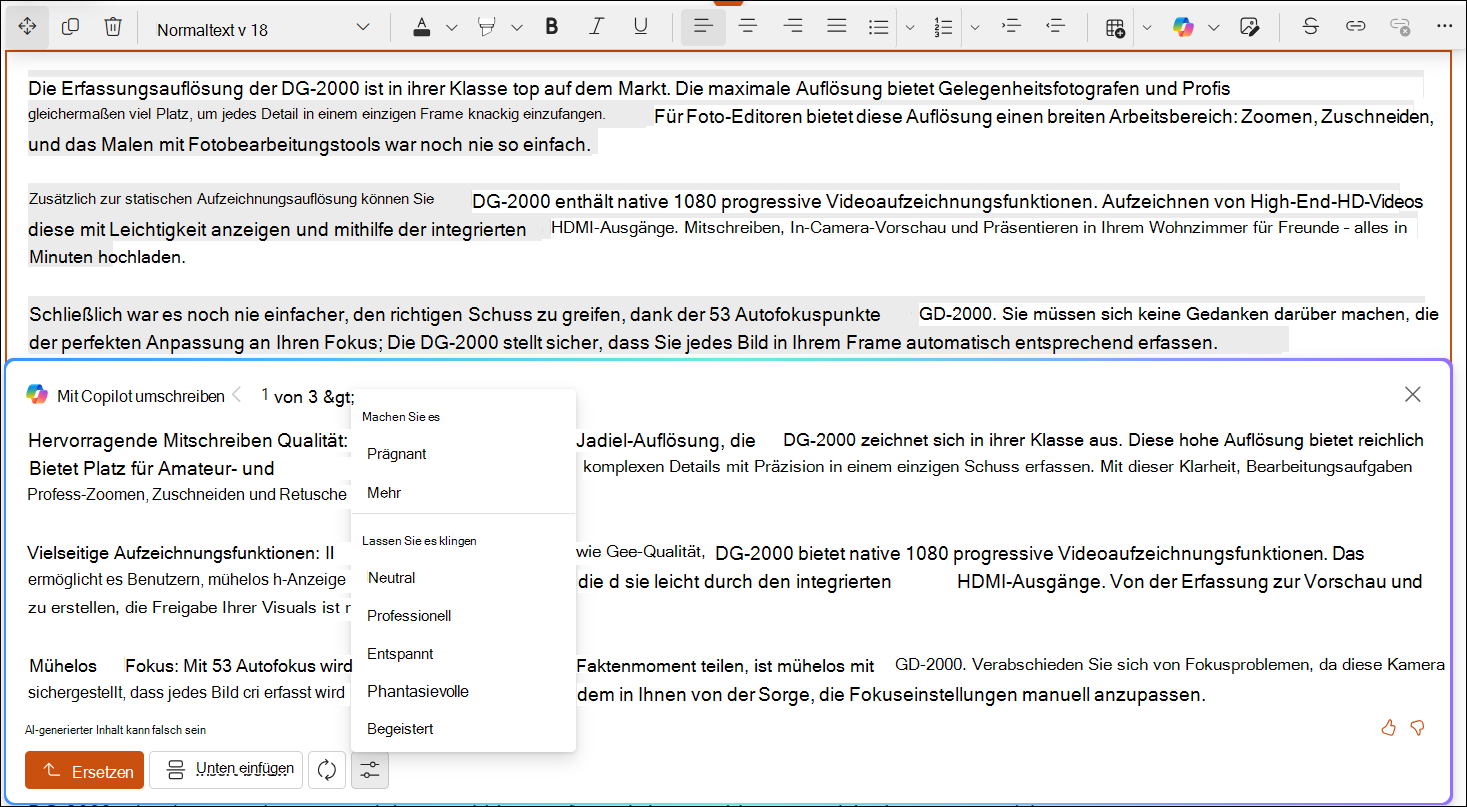
Task: Give thumbs up feedback
Action: tap(1388, 728)
